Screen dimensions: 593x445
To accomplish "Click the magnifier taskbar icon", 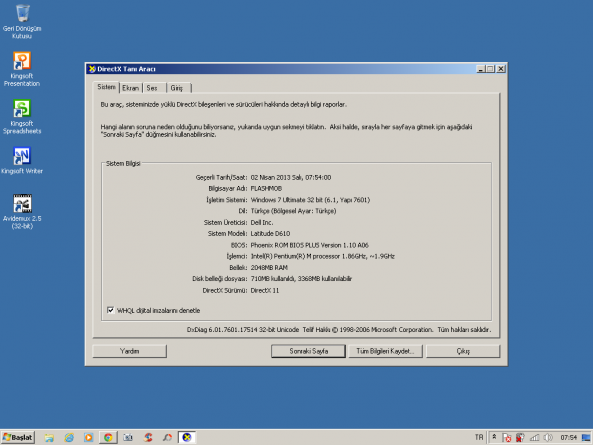I will [168, 437].
